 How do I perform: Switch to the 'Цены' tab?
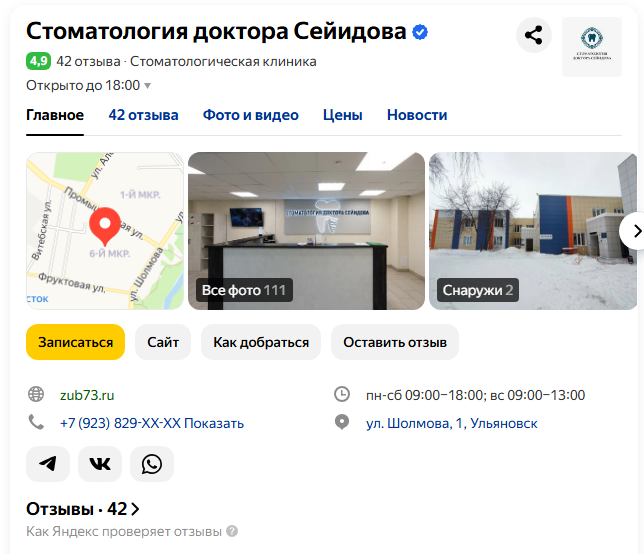343,115
